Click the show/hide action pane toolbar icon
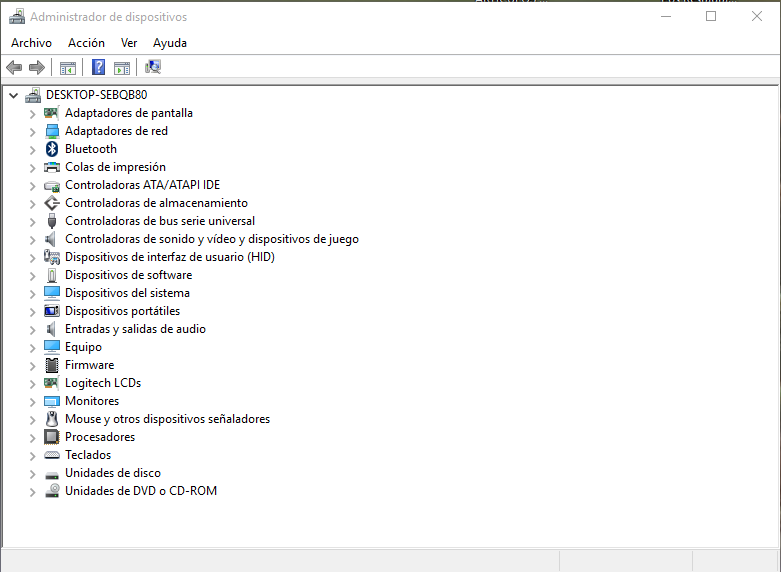 [x=122, y=68]
